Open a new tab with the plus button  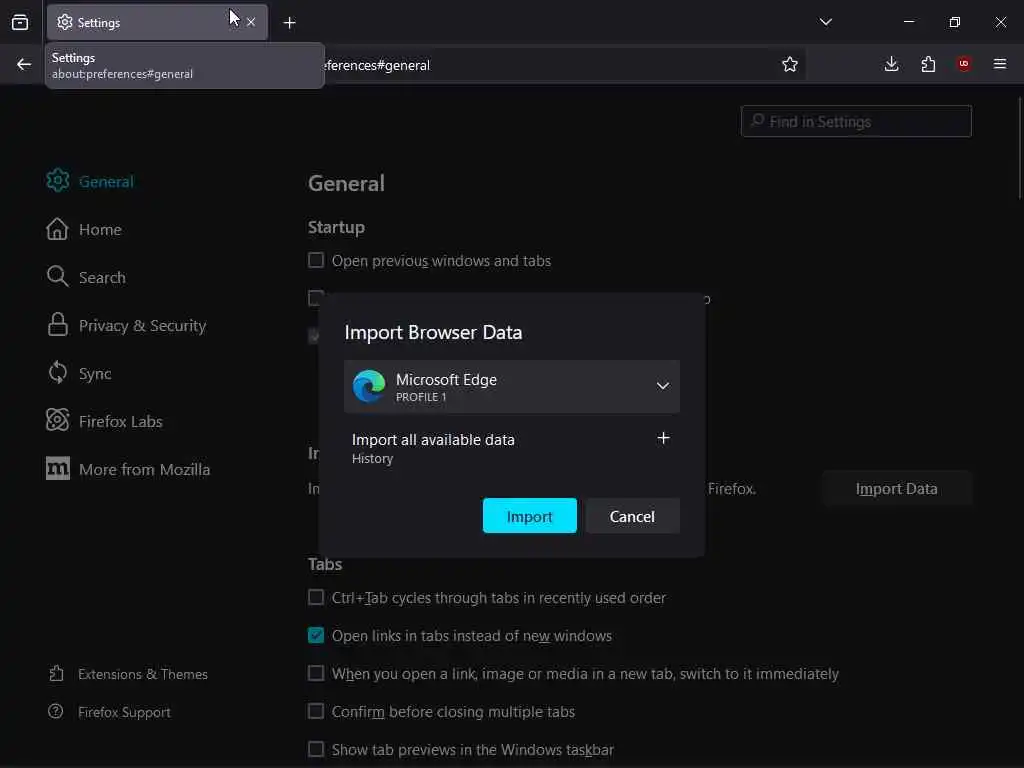pyautogui.click(x=289, y=23)
